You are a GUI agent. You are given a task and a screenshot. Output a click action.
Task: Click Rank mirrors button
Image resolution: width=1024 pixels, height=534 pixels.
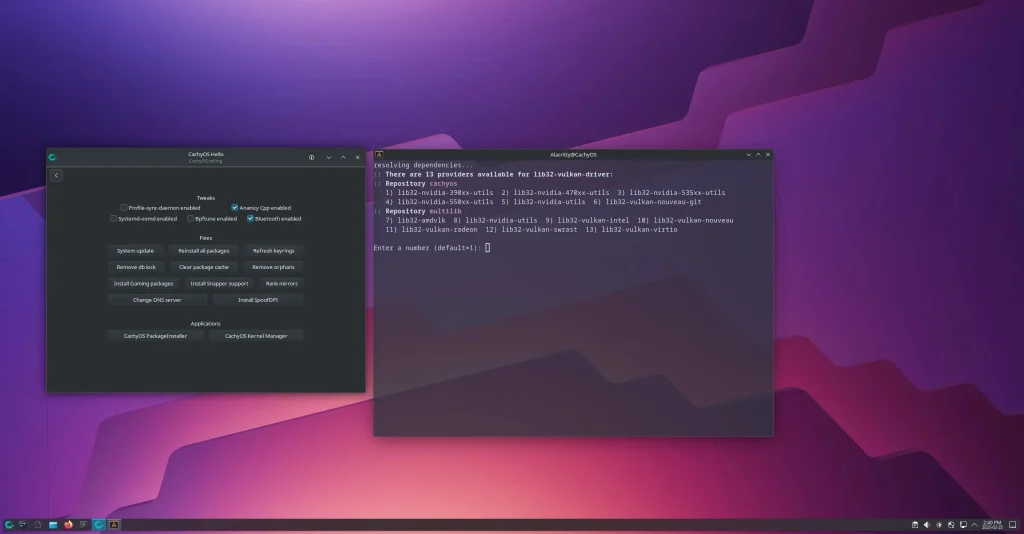tap(281, 283)
